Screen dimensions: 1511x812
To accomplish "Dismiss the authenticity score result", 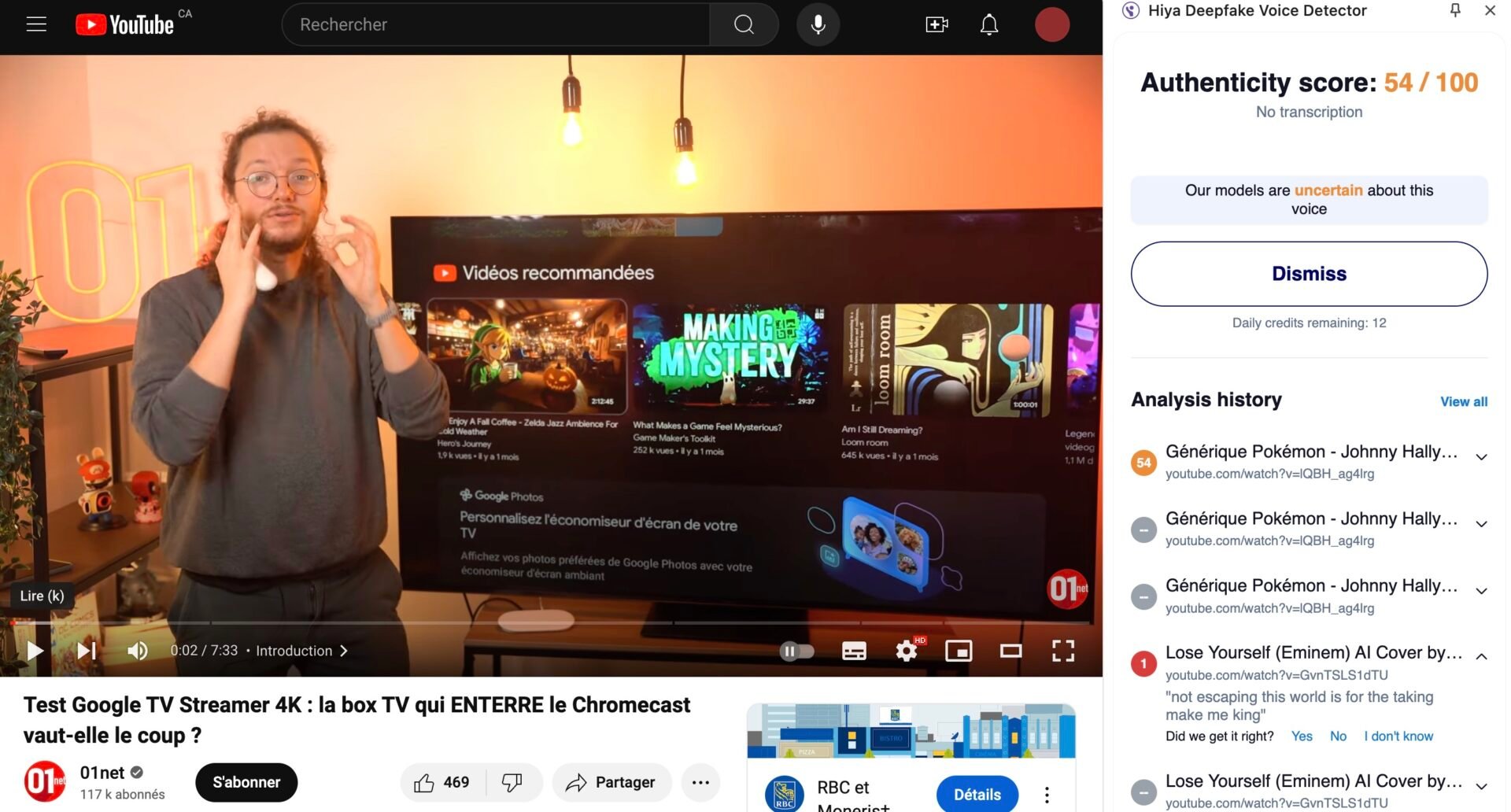I will tap(1309, 274).
